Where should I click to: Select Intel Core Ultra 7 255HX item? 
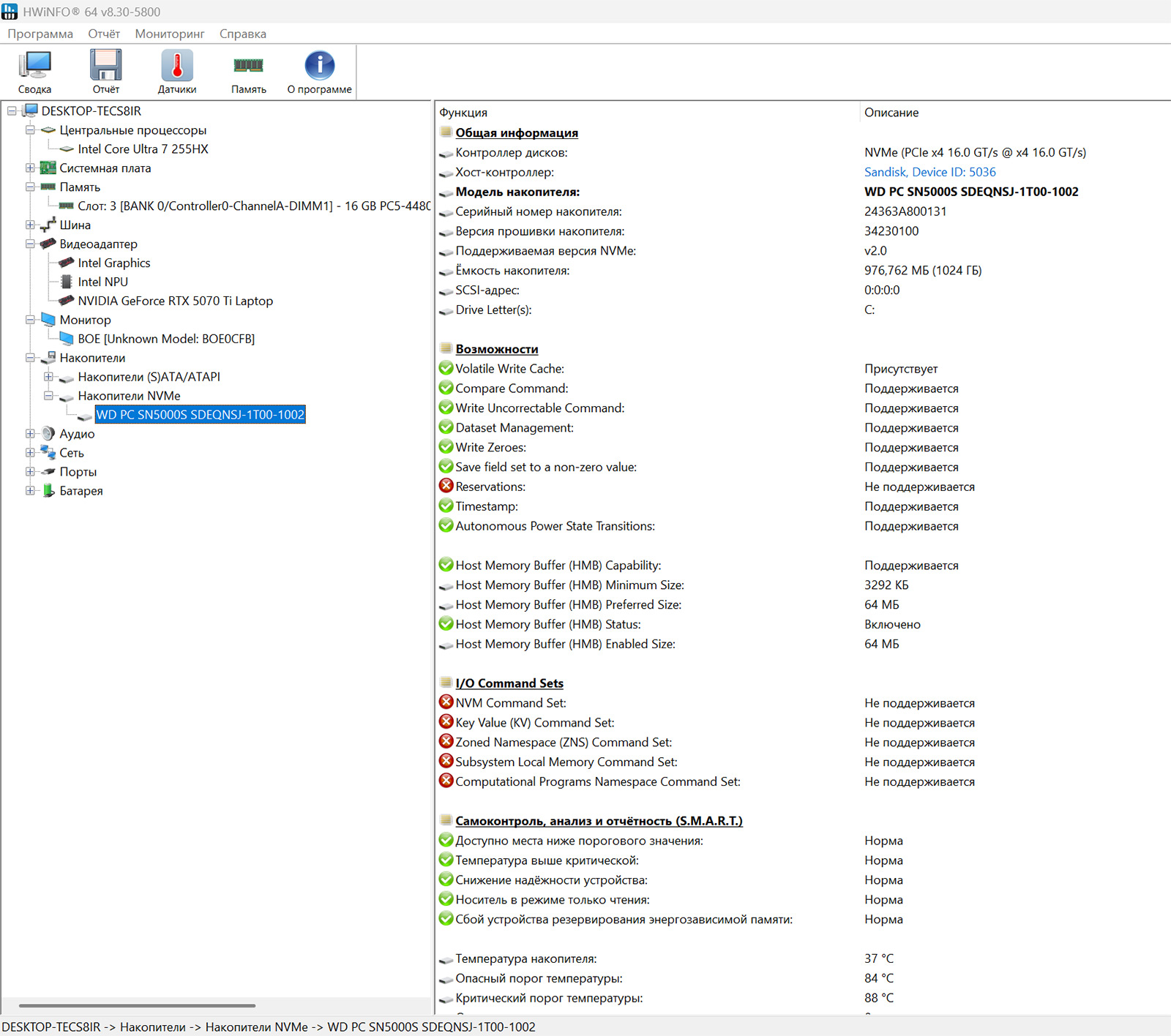pyautogui.click(x=143, y=149)
